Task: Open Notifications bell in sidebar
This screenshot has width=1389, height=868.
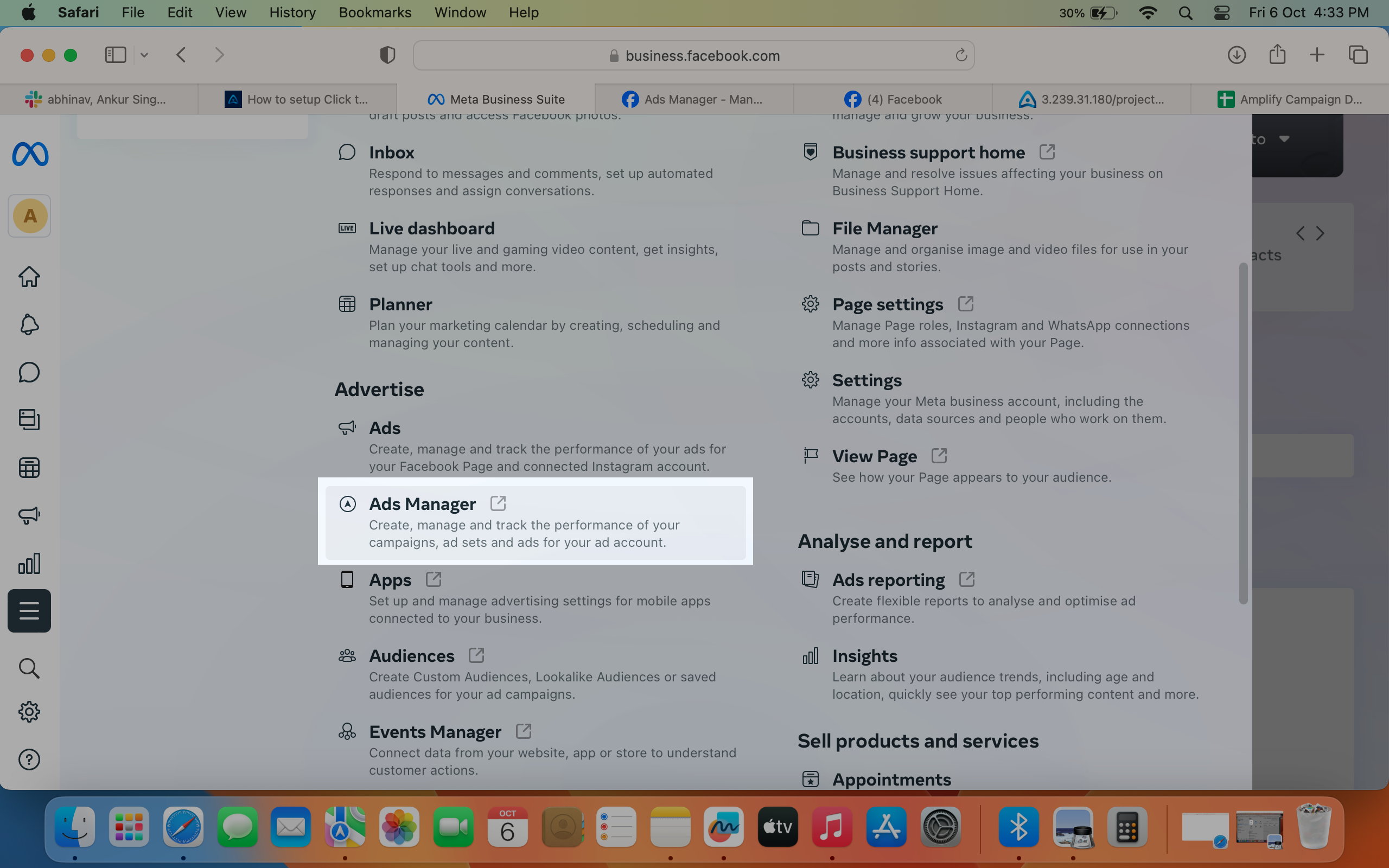Action: [29, 324]
